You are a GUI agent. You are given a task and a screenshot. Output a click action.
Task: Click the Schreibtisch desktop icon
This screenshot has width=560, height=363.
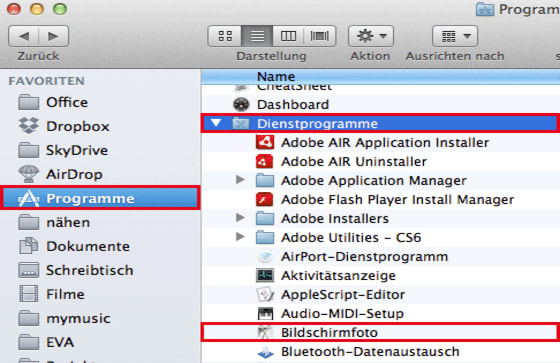pyautogui.click(x=29, y=270)
